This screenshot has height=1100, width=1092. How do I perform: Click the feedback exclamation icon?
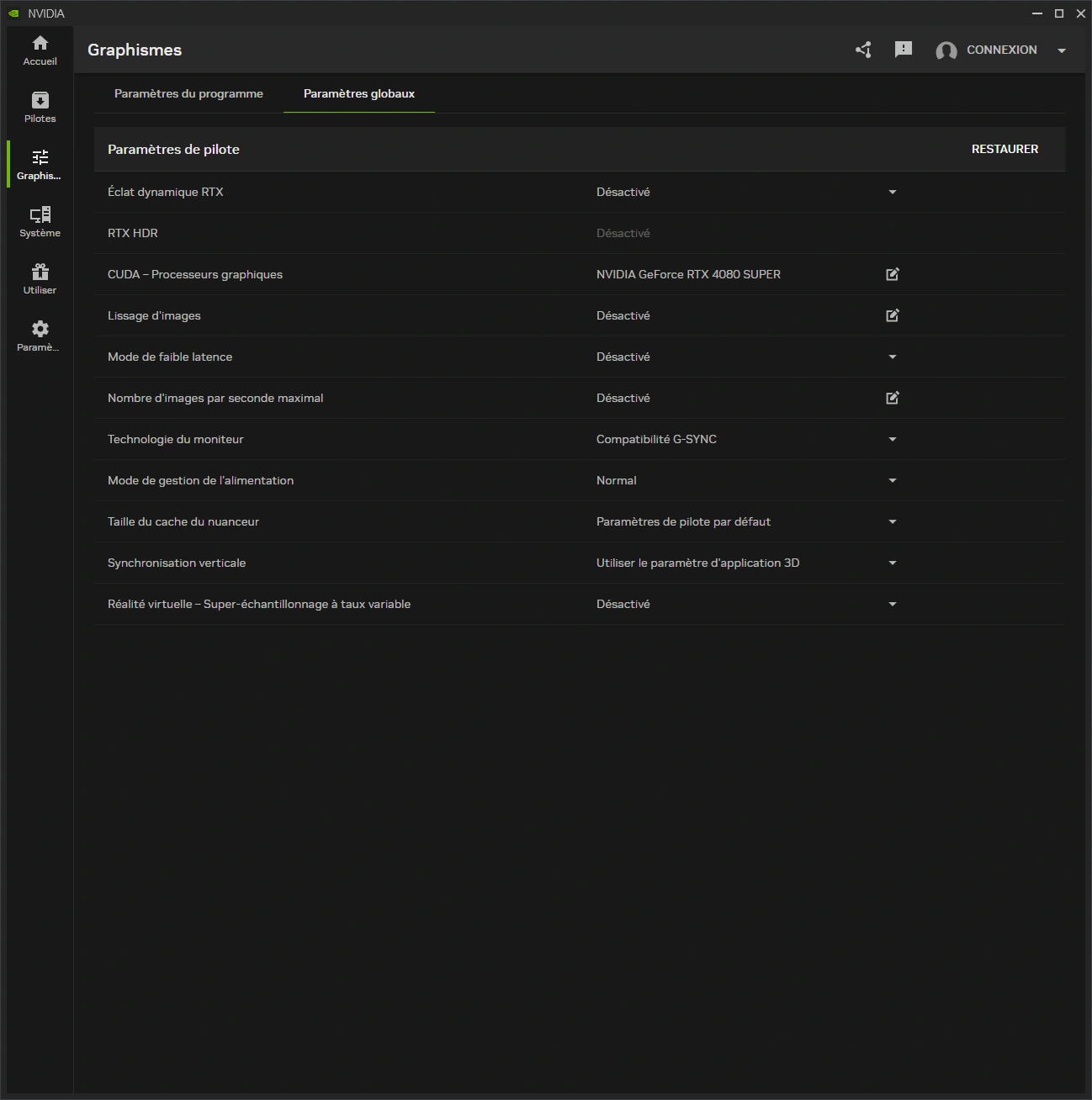click(x=904, y=50)
